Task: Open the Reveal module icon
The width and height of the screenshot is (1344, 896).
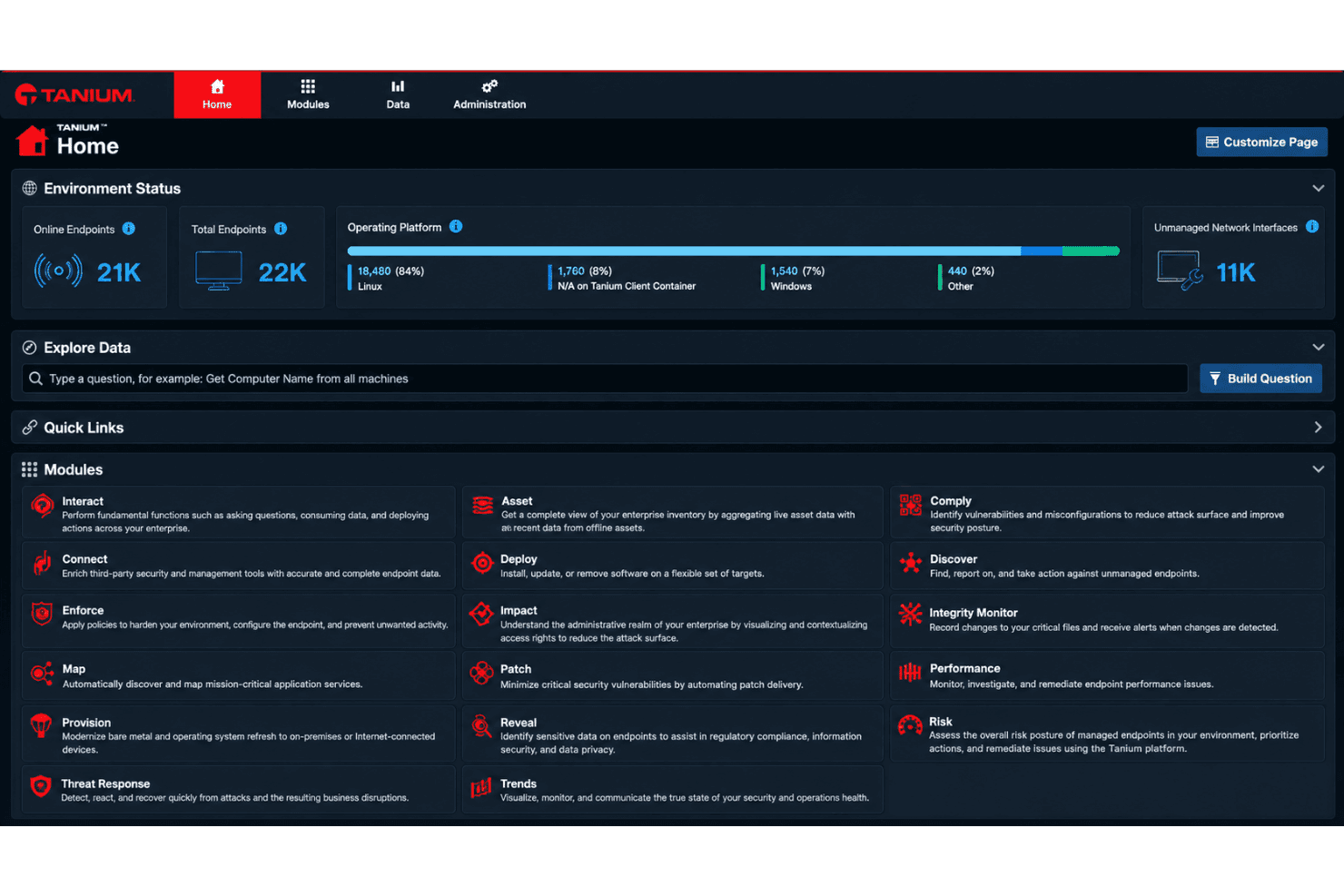Action: pyautogui.click(x=481, y=726)
